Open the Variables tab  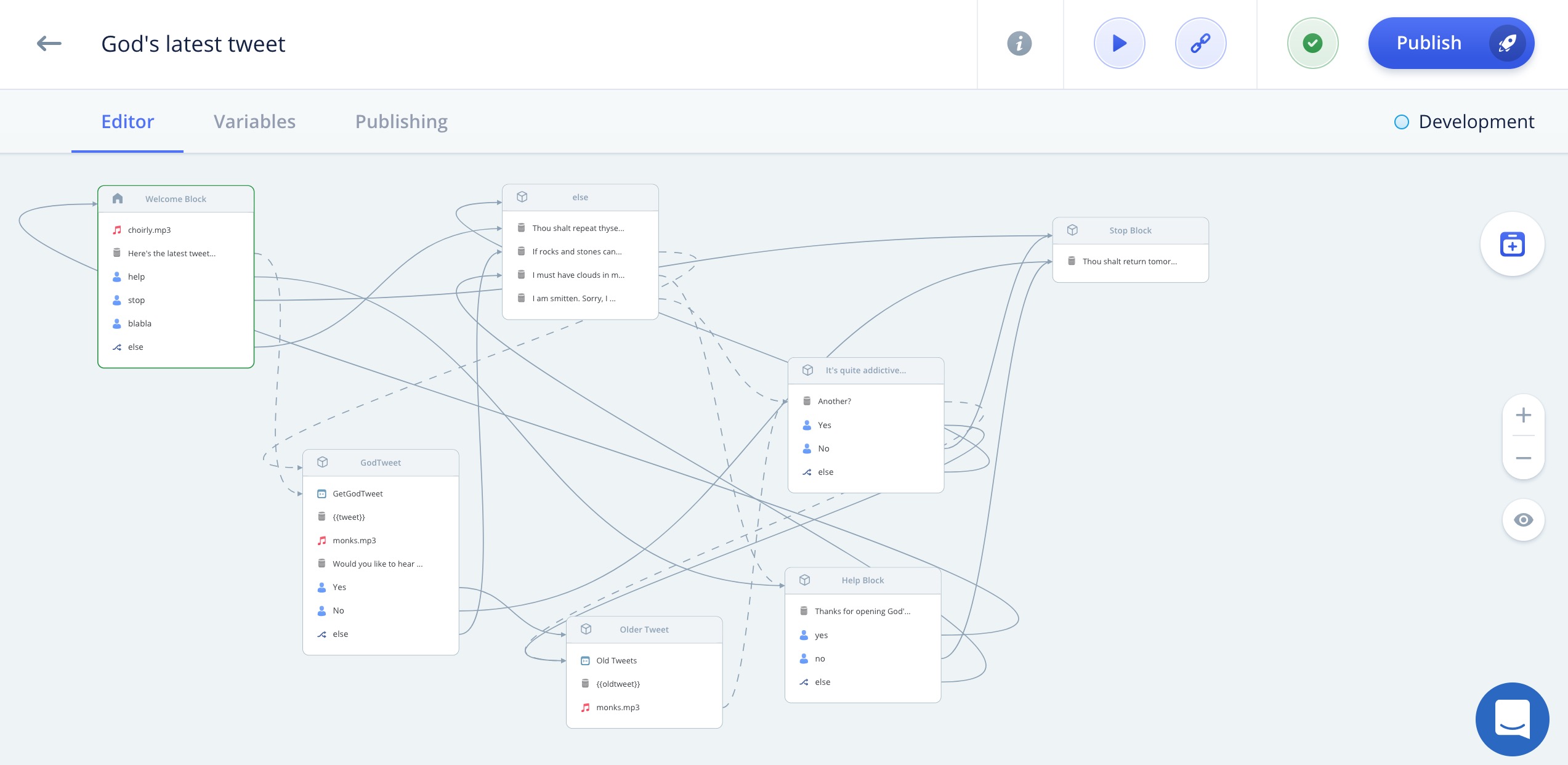point(254,120)
